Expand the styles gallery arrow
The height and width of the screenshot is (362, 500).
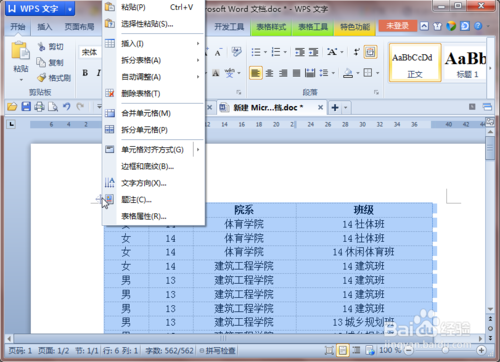pyautogui.click(x=490, y=68)
